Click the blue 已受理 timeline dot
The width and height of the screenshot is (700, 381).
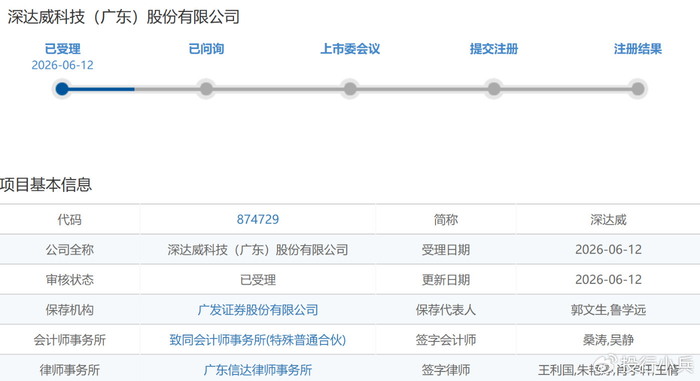[x=62, y=89]
